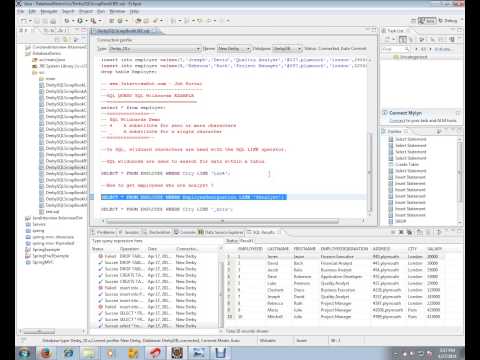This screenshot has height=360, width=480.
Task: Click Collapse All in Package Explorer
Action: point(58,40)
